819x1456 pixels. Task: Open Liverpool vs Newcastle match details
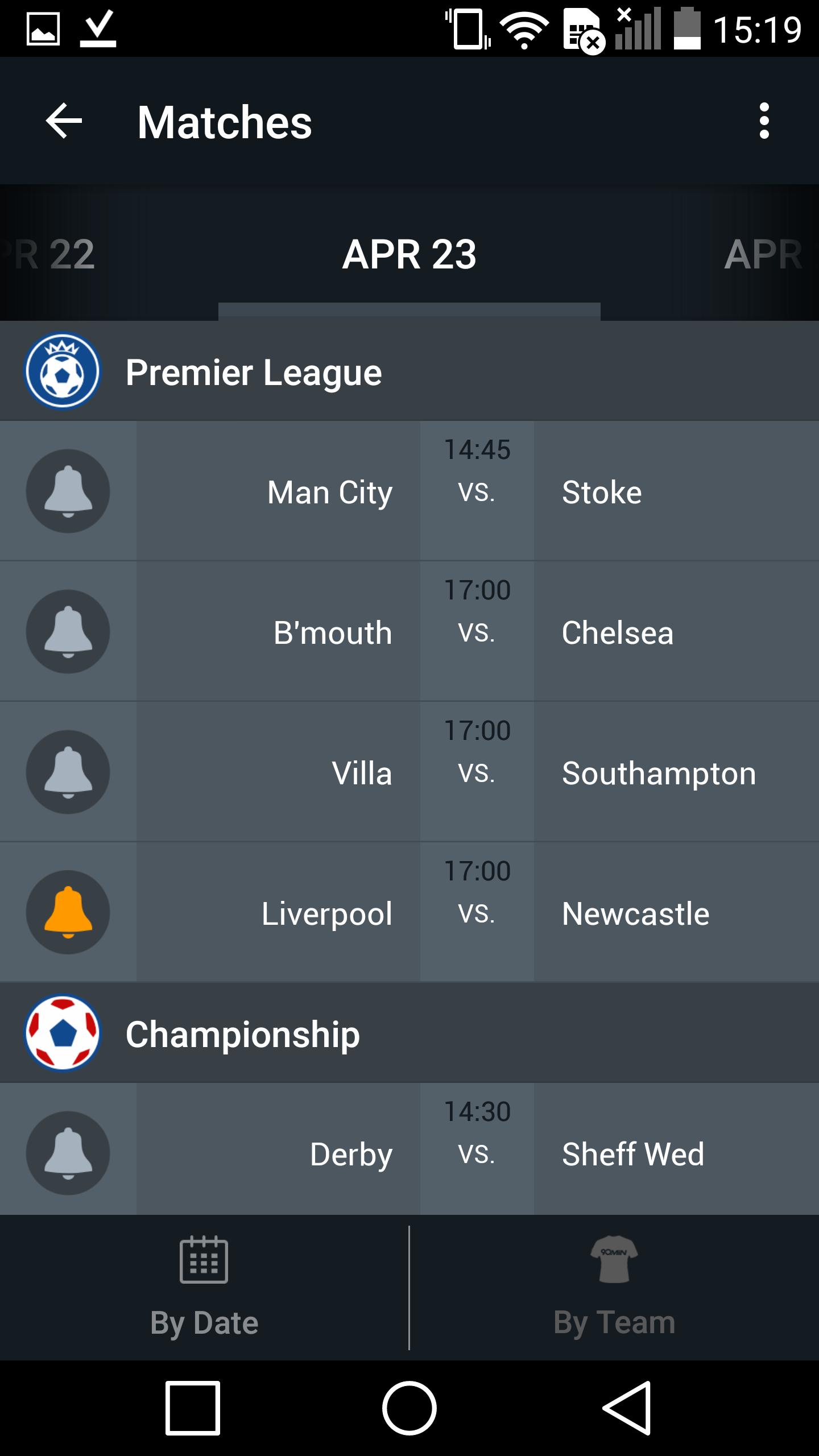477,912
